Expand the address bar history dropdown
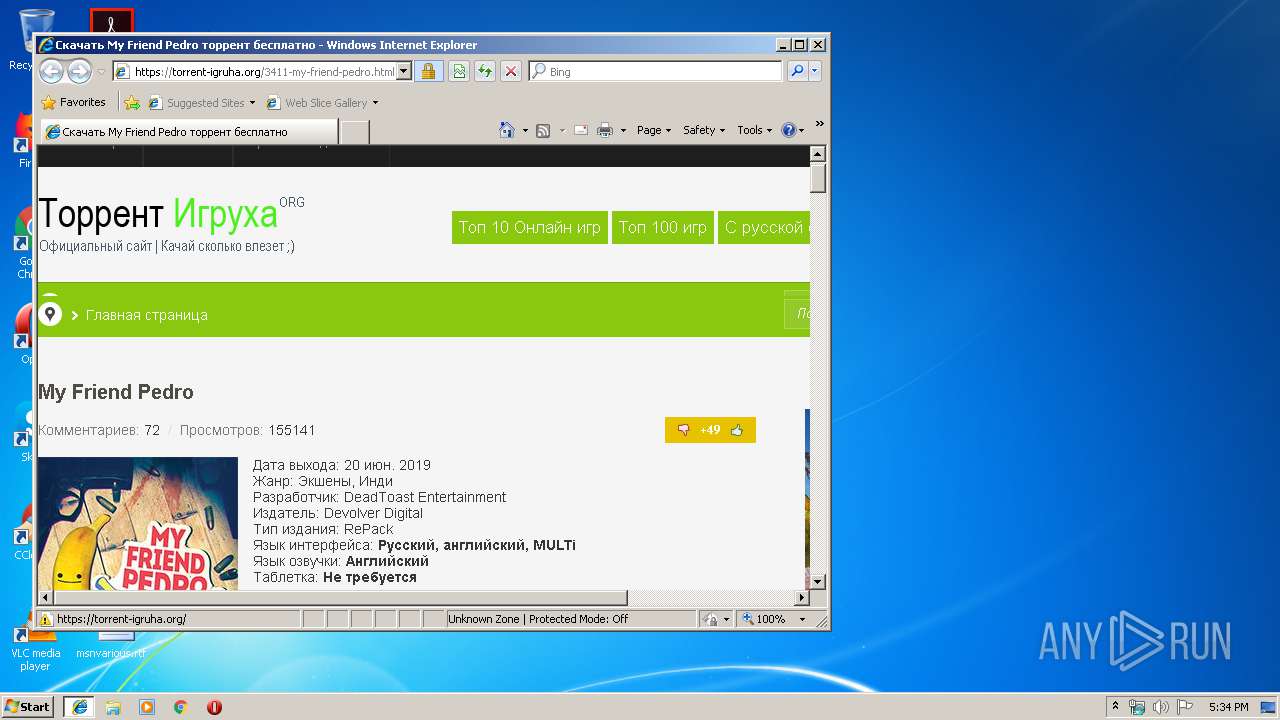The width and height of the screenshot is (1280, 720). [x=404, y=71]
